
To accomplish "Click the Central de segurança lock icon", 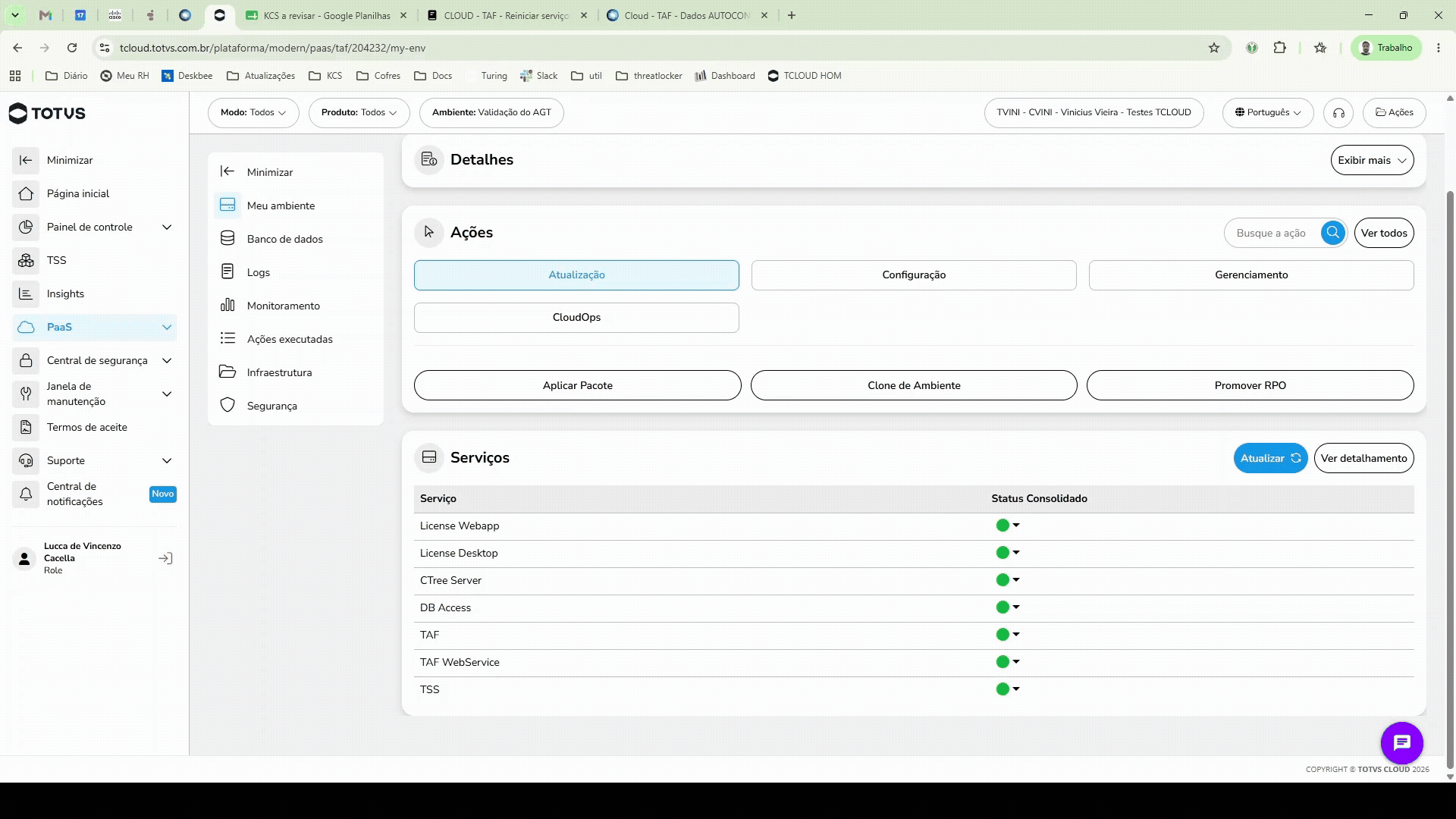I will tap(26, 360).
